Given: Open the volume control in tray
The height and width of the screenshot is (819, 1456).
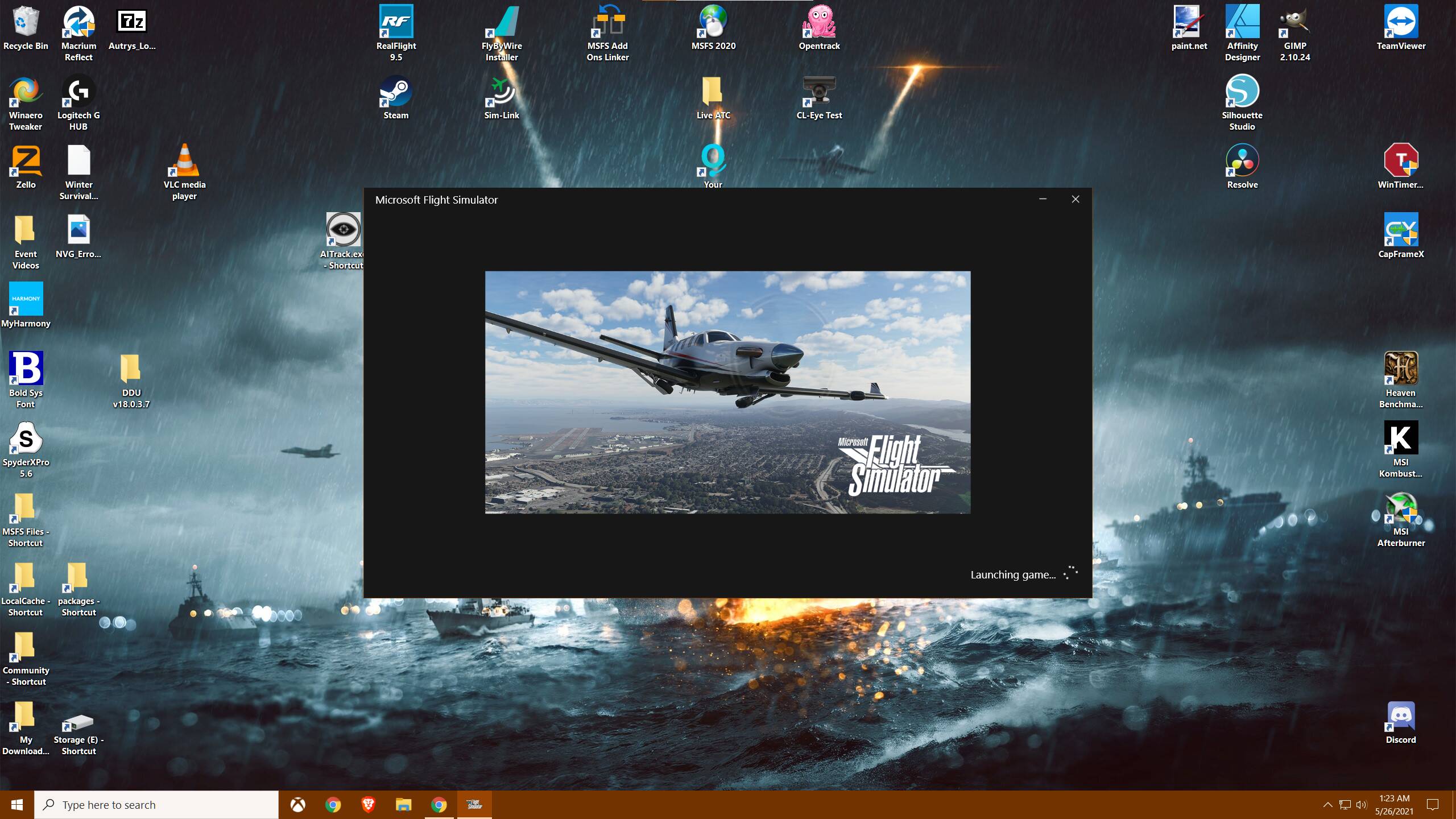Looking at the screenshot, I should click(1361, 805).
